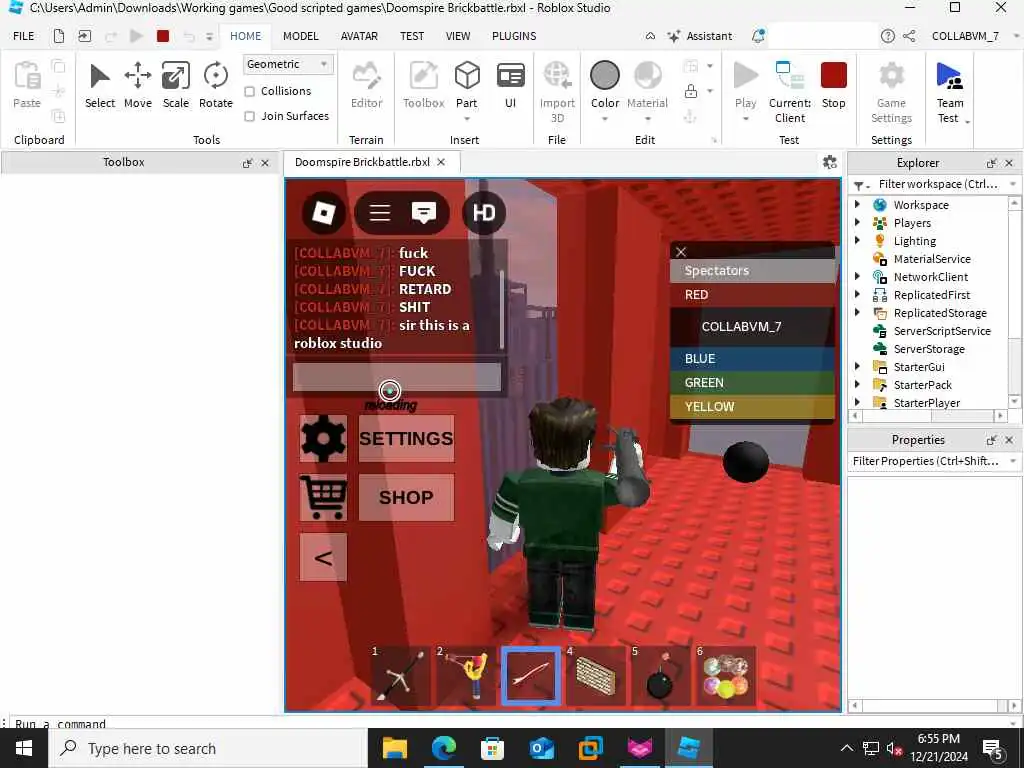Screen dimensions: 1024x768
Task: Click the HD admin icon
Action: 484,212
